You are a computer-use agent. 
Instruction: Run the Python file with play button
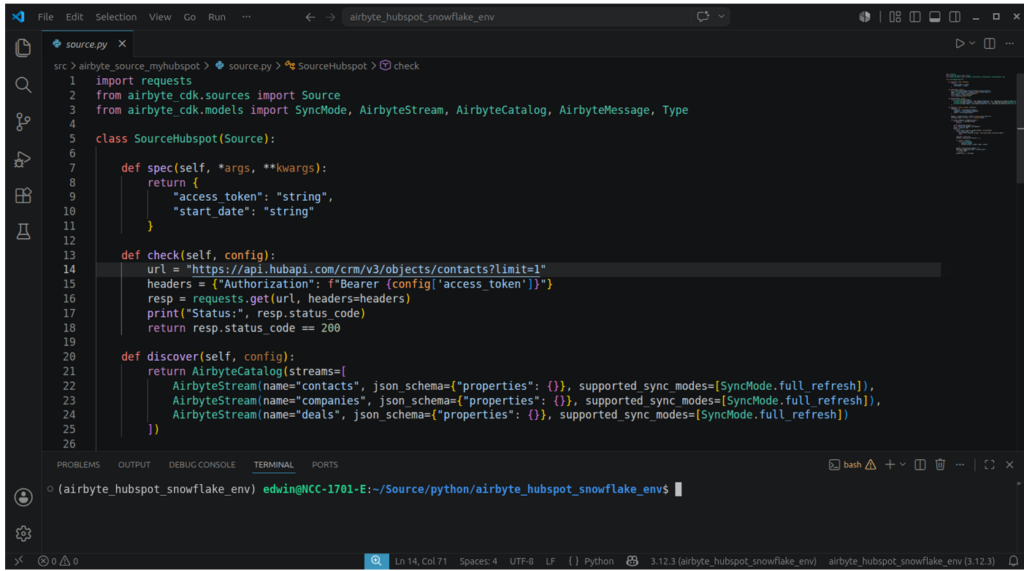959,44
